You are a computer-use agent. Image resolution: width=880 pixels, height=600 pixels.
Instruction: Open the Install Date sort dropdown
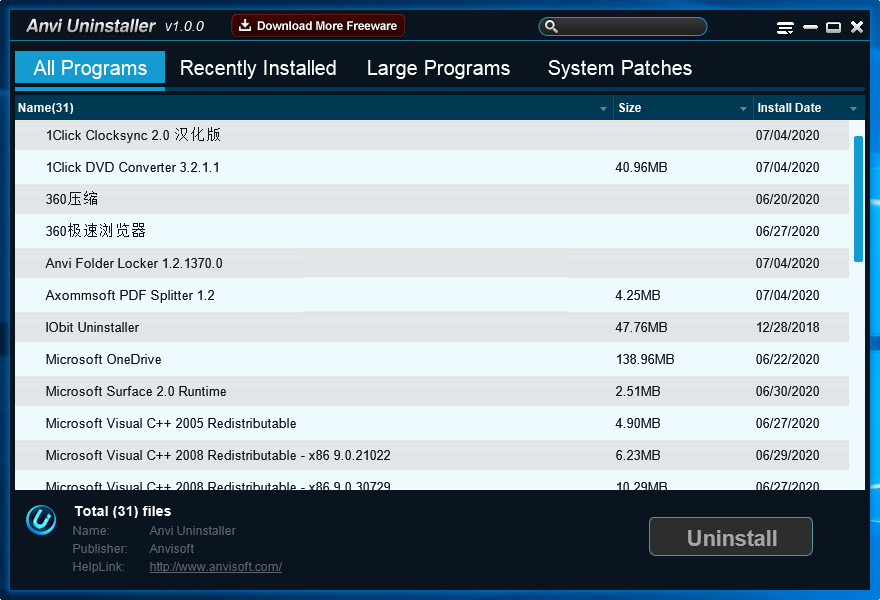(x=854, y=108)
